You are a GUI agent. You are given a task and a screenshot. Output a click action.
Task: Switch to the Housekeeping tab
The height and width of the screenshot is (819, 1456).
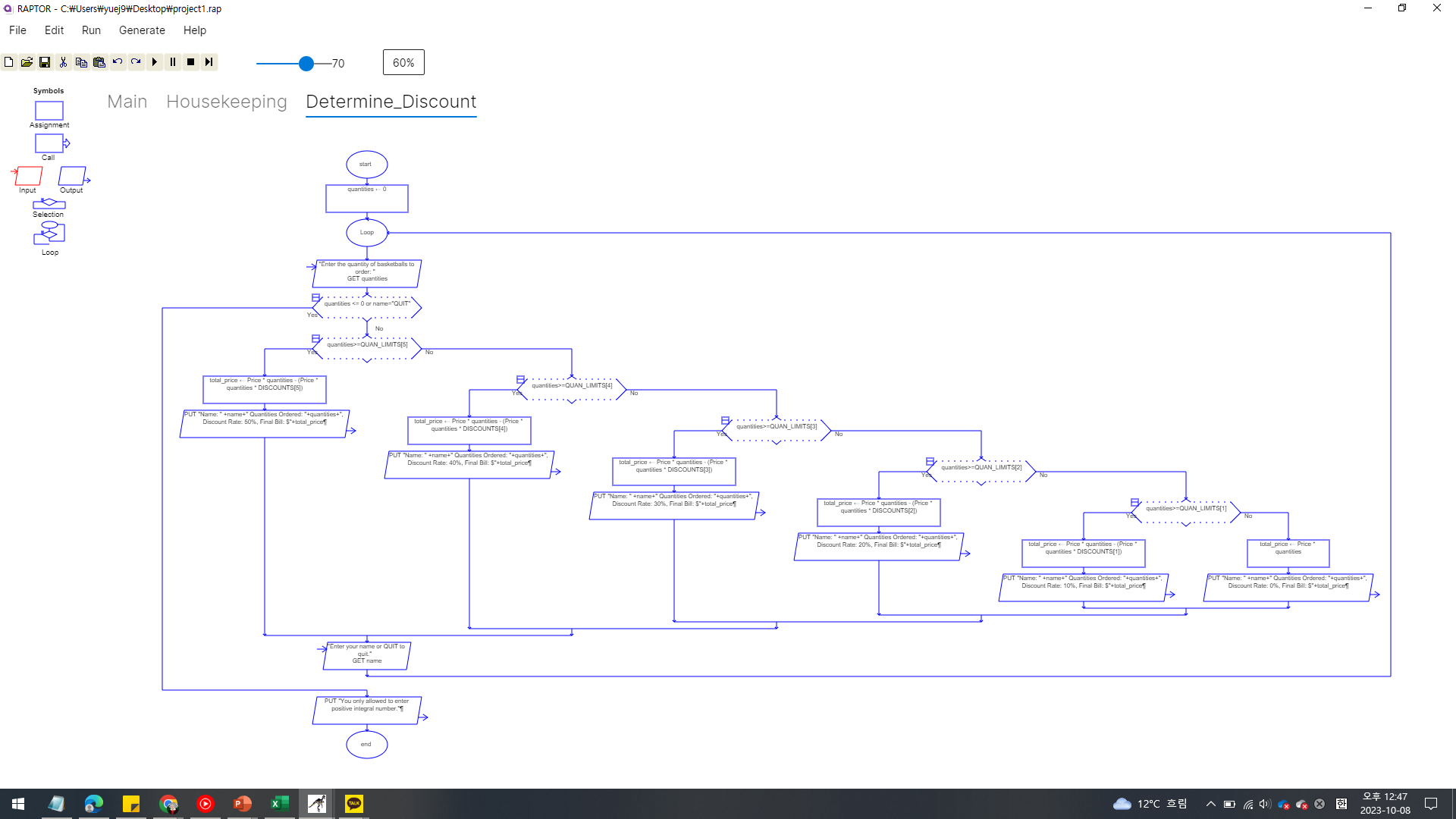tap(226, 101)
